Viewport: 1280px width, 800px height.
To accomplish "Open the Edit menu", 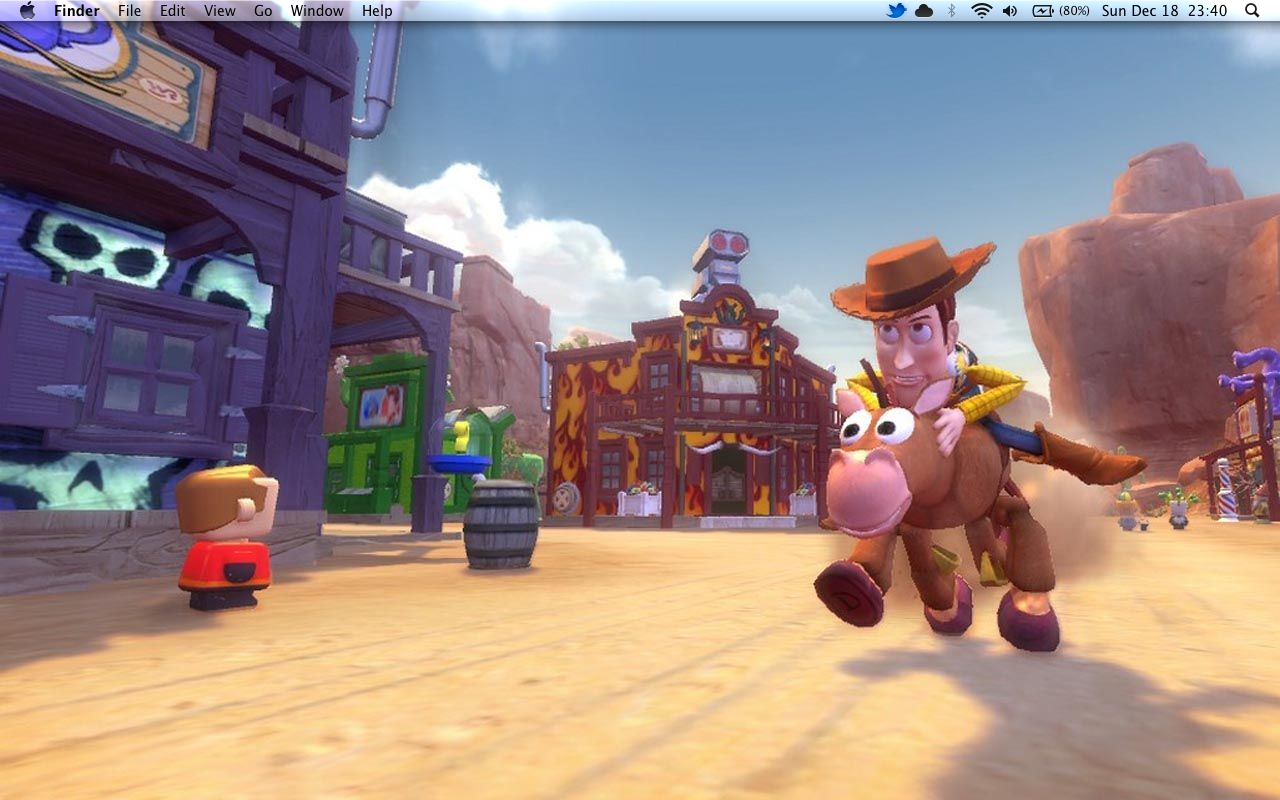I will (173, 11).
